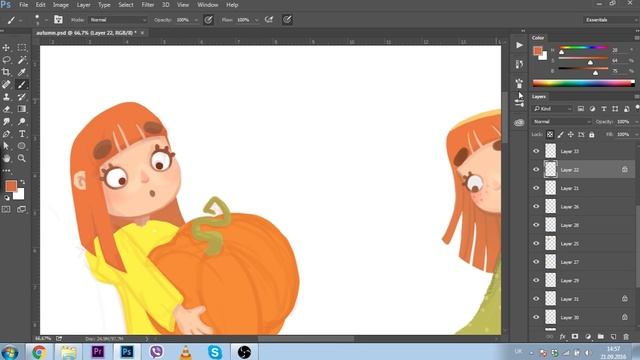This screenshot has height=360, width=640.
Task: Open the brush settings panel toggle
Action: coord(58,20)
